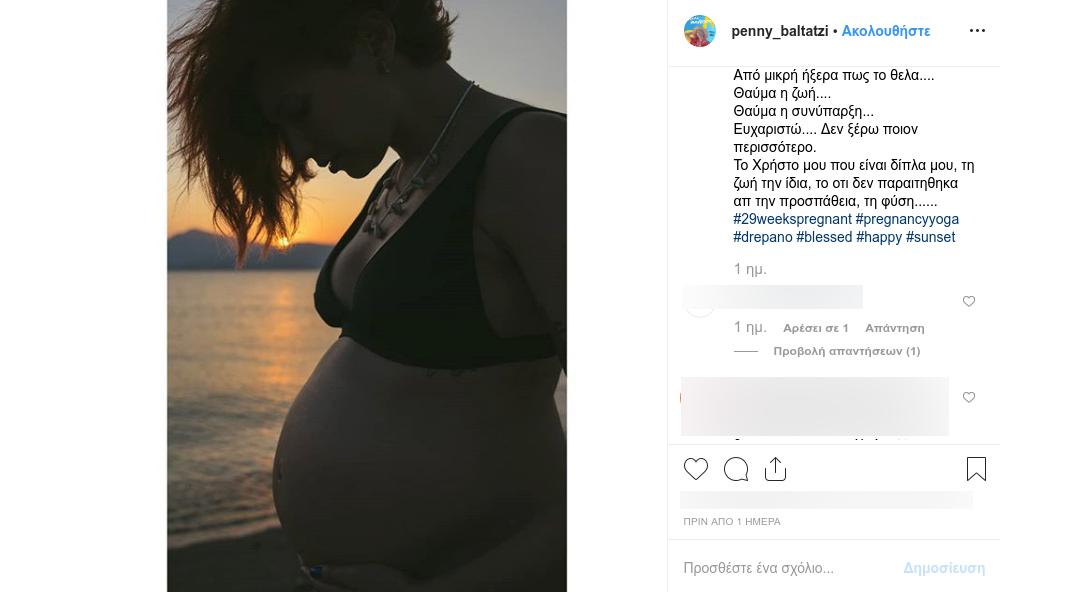
Task: View likes via Αρέσει σε 1
Action: click(816, 328)
